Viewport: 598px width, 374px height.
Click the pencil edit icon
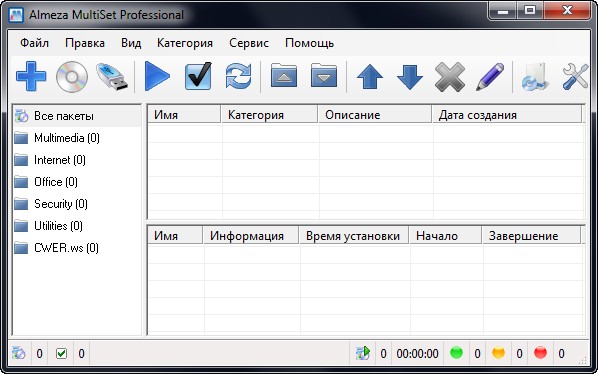490,77
